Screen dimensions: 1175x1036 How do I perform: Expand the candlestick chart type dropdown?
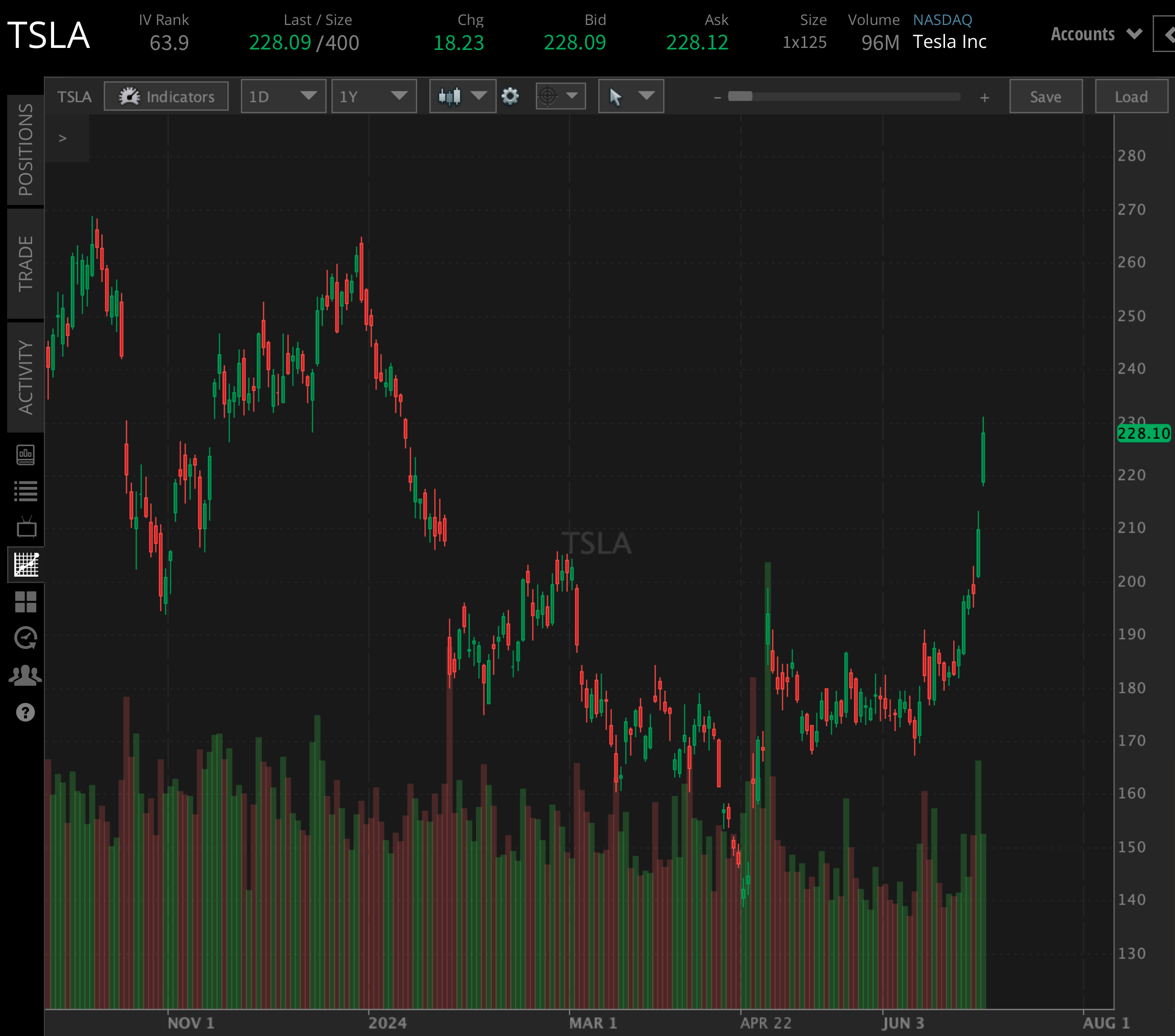click(462, 96)
